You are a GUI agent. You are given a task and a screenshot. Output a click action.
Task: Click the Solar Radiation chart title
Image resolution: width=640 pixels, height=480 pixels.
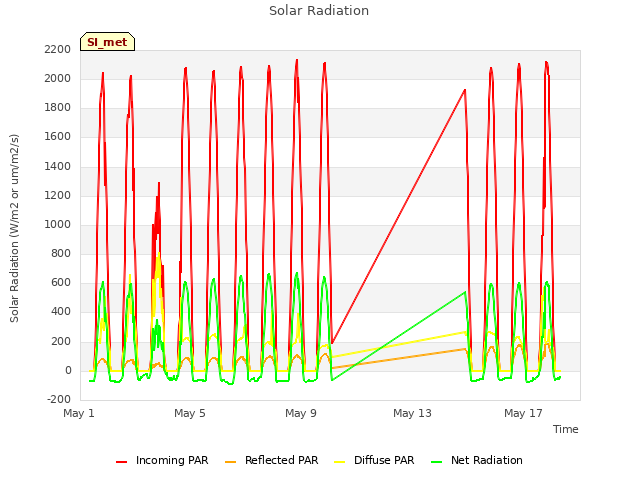pyautogui.click(x=319, y=11)
